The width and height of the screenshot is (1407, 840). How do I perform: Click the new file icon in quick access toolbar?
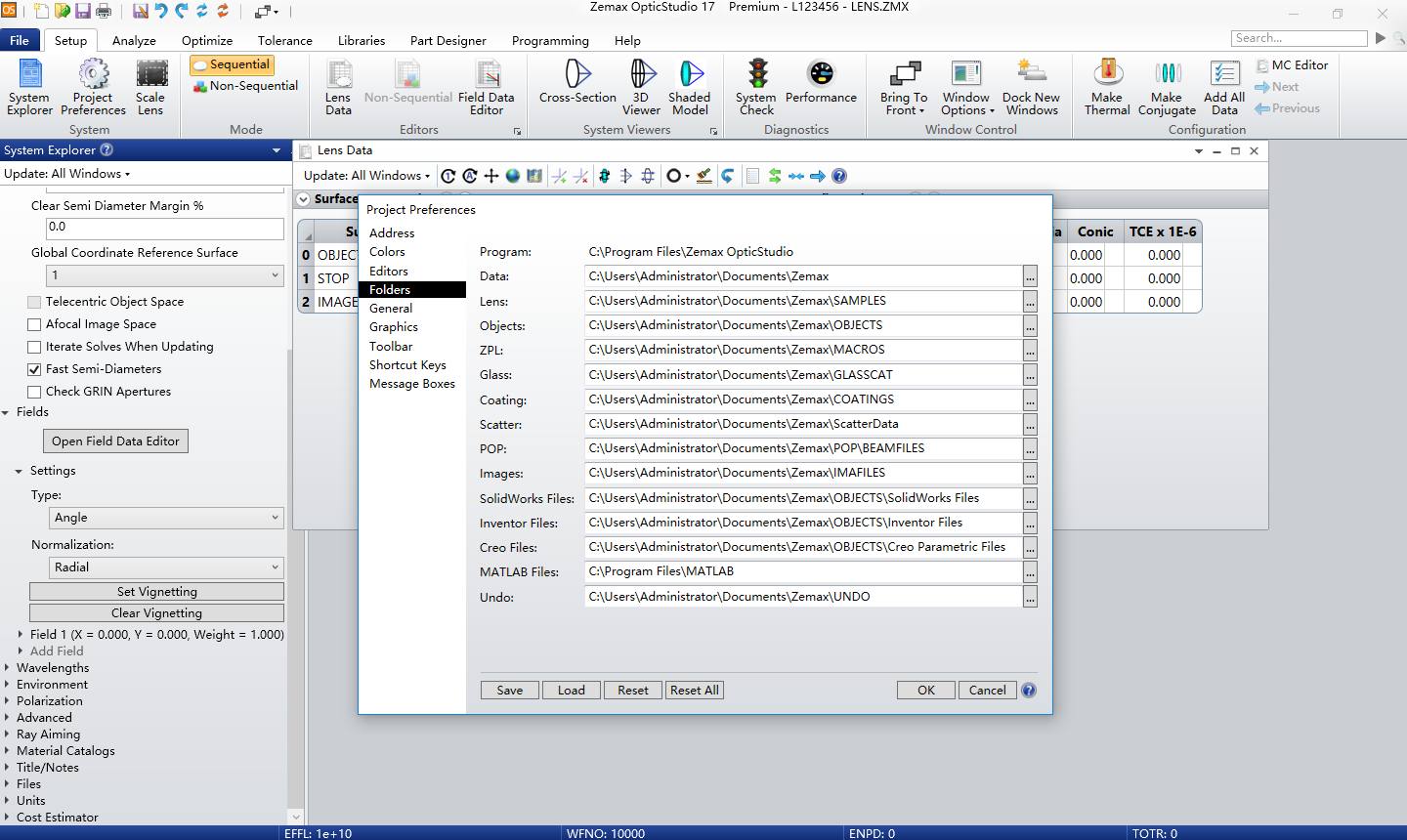click(x=41, y=11)
